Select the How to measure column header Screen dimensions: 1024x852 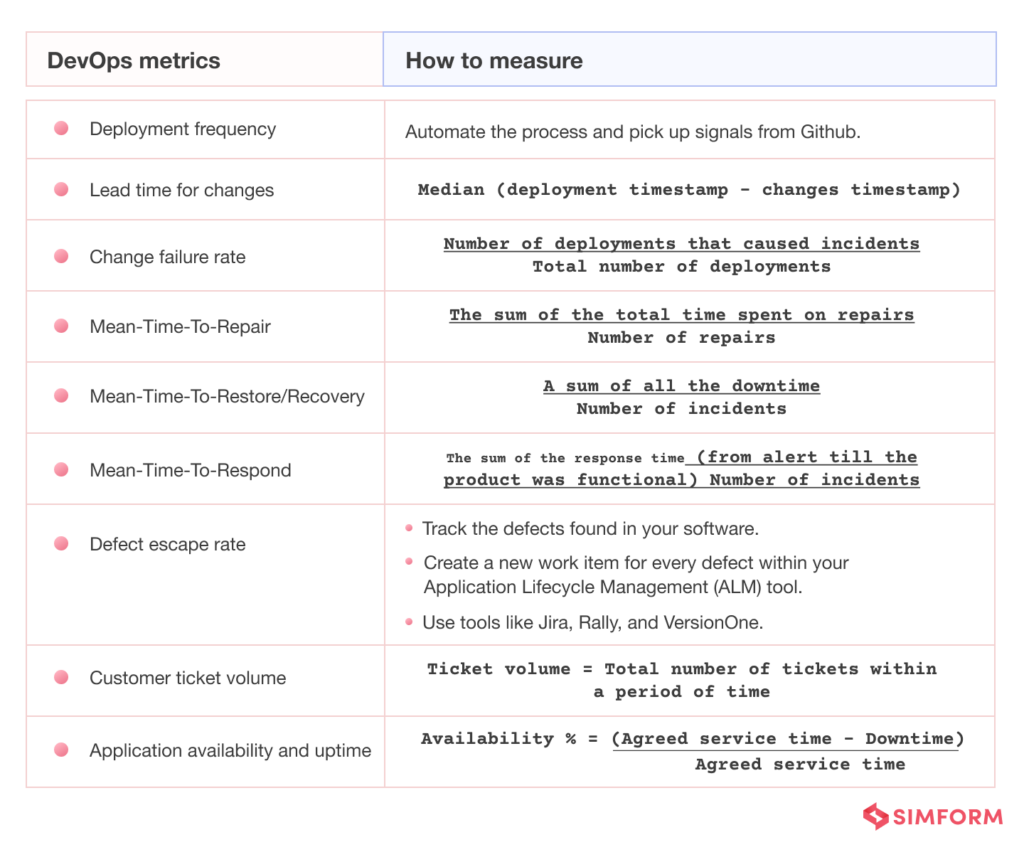493,60
